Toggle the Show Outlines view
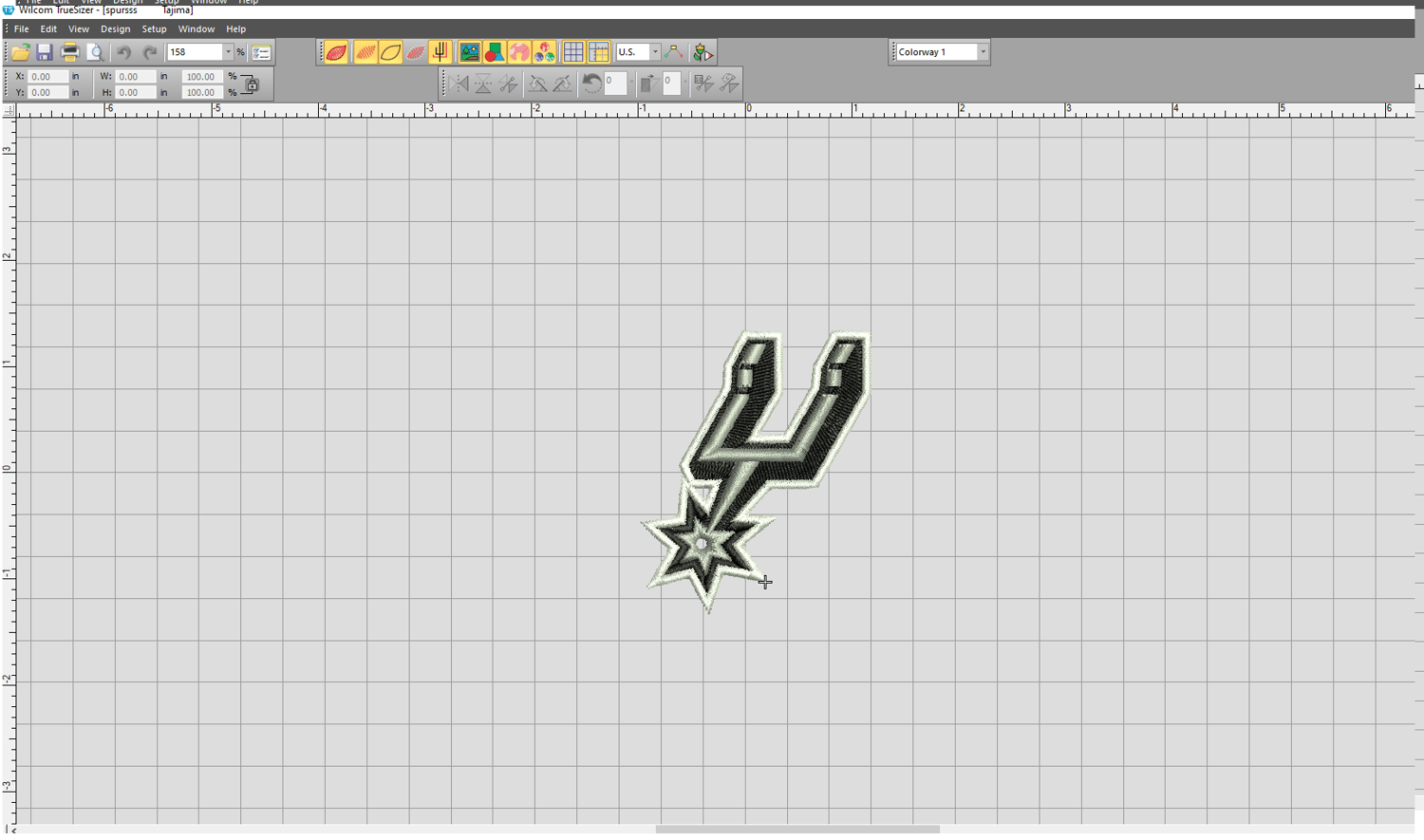Viewport: 1424px width, 840px height. click(390, 52)
